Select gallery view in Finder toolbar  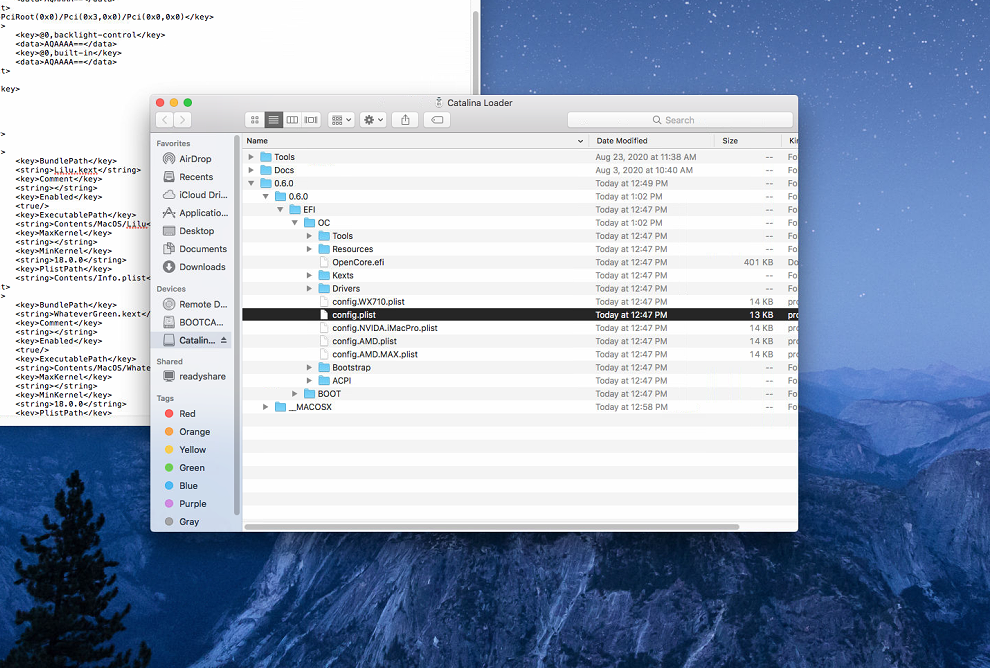pyautogui.click(x=311, y=120)
